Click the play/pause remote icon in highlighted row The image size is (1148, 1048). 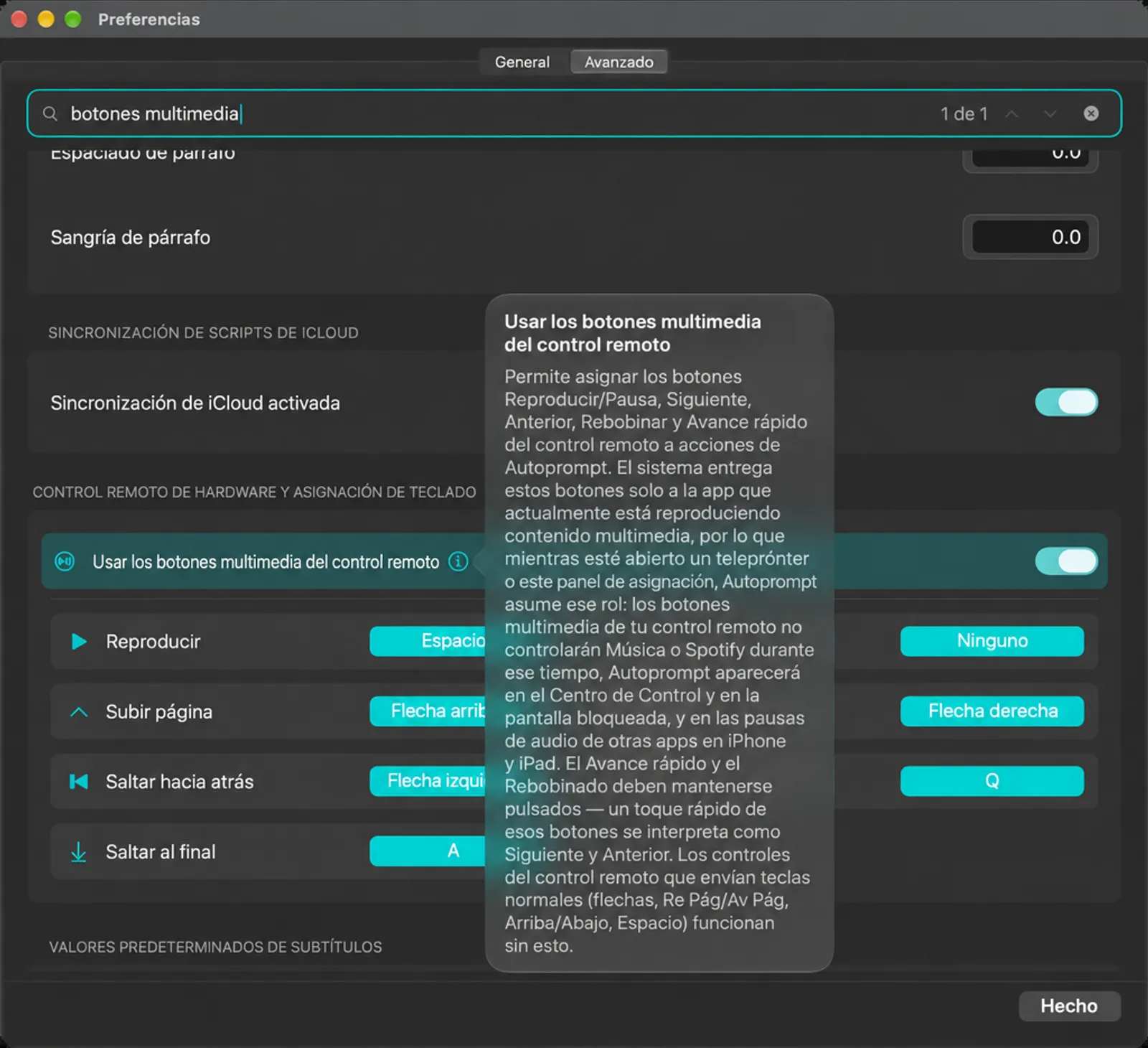65,561
